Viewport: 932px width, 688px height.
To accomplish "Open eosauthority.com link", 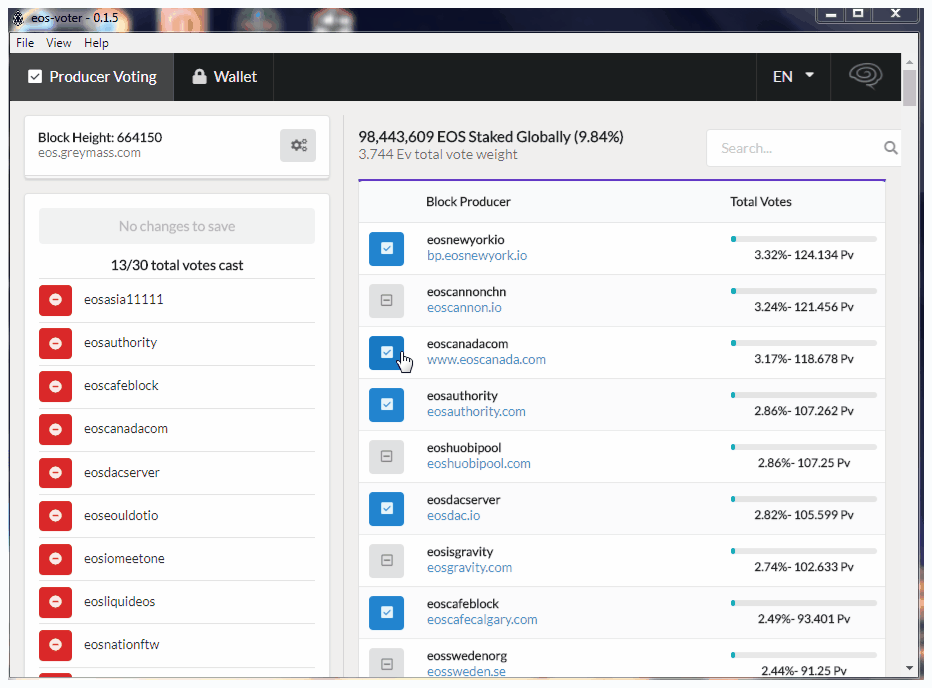I will (x=476, y=412).
